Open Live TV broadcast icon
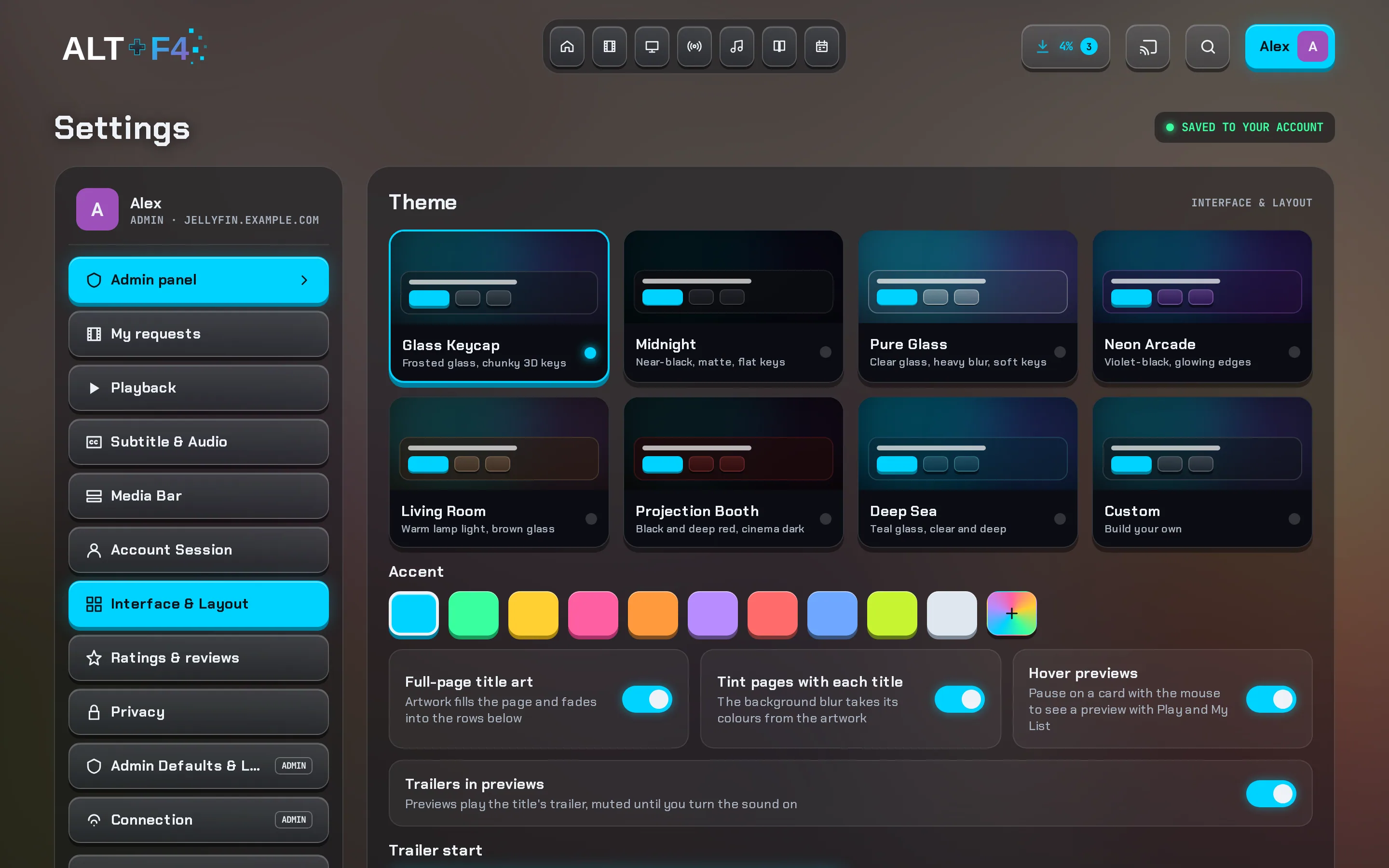Image resolution: width=1389 pixels, height=868 pixels. tap(694, 46)
